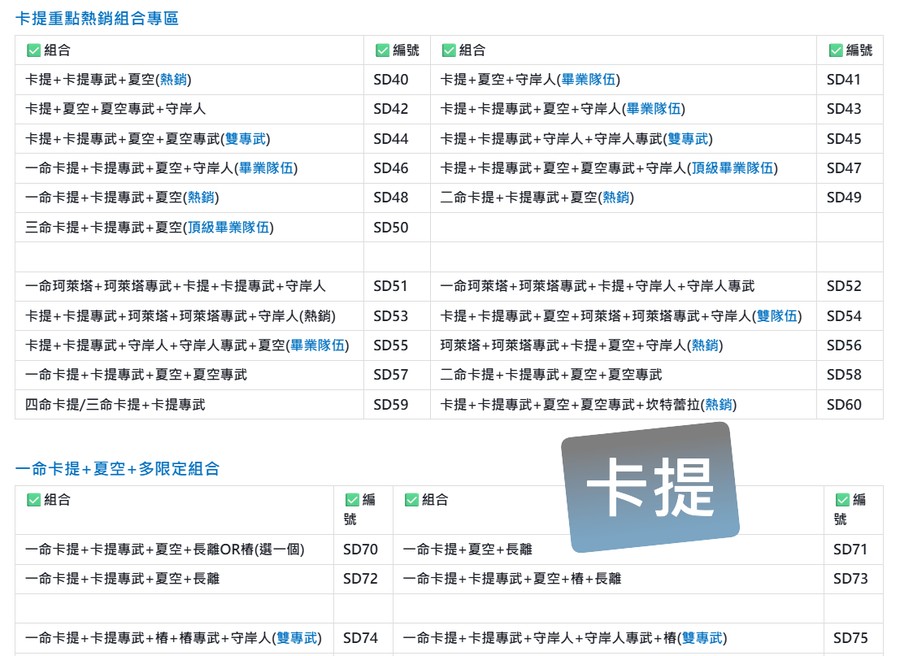Click the green check icon beside the 編號 header above SD41
Image resolution: width=900 pixels, height=656 pixels.
[x=836, y=51]
